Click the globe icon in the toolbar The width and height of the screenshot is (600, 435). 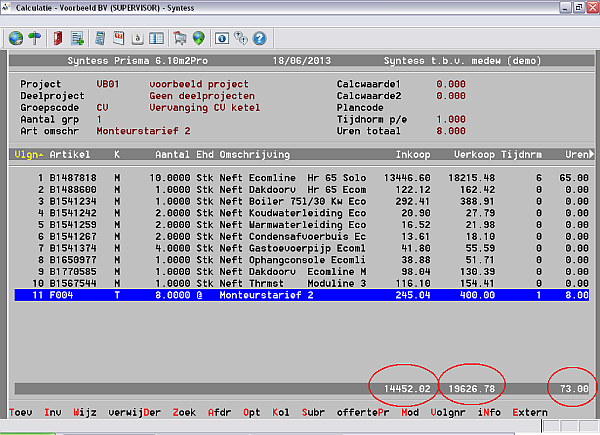pyautogui.click(x=16, y=39)
